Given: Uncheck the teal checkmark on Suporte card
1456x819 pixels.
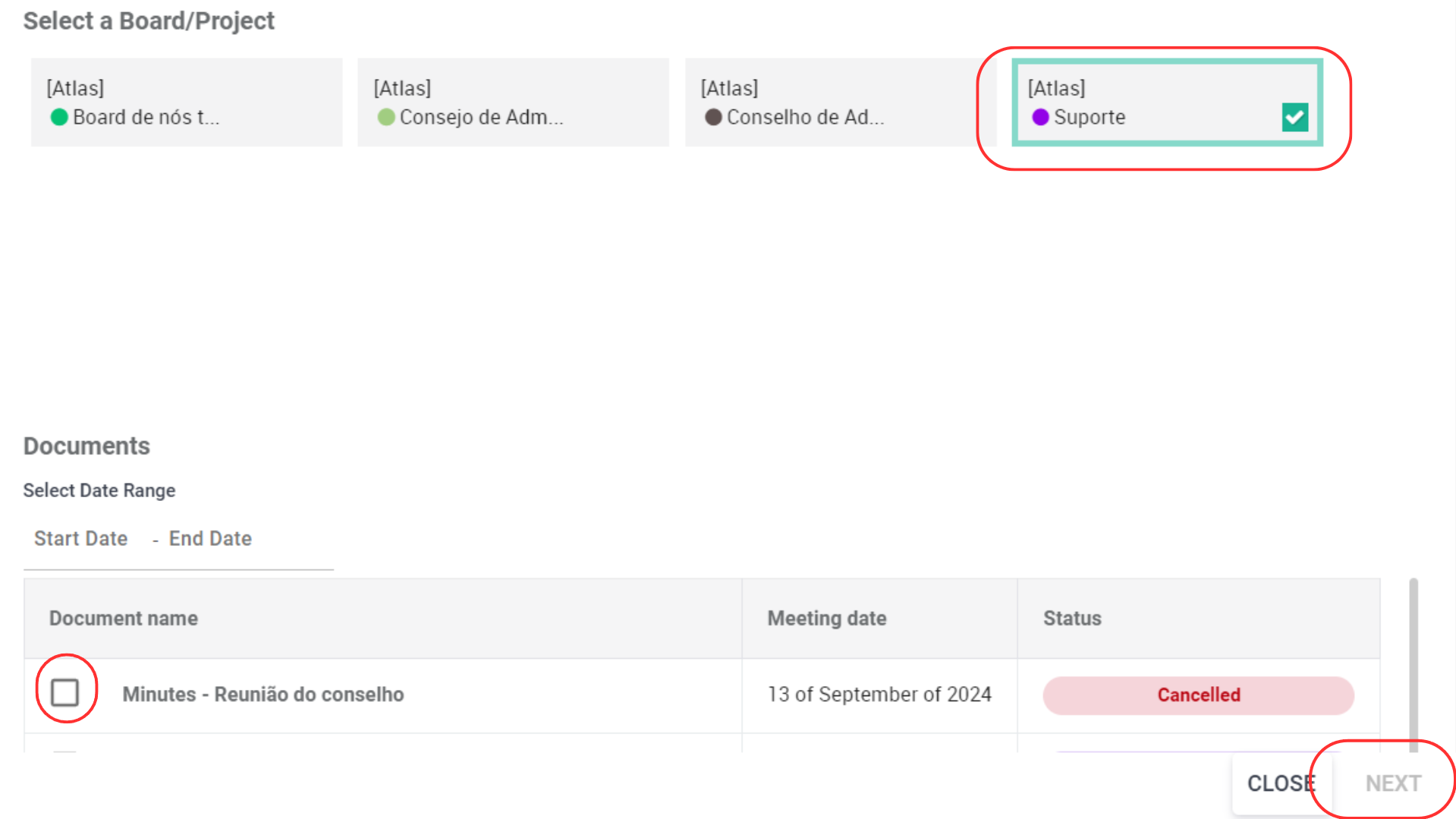Looking at the screenshot, I should pos(1294,117).
